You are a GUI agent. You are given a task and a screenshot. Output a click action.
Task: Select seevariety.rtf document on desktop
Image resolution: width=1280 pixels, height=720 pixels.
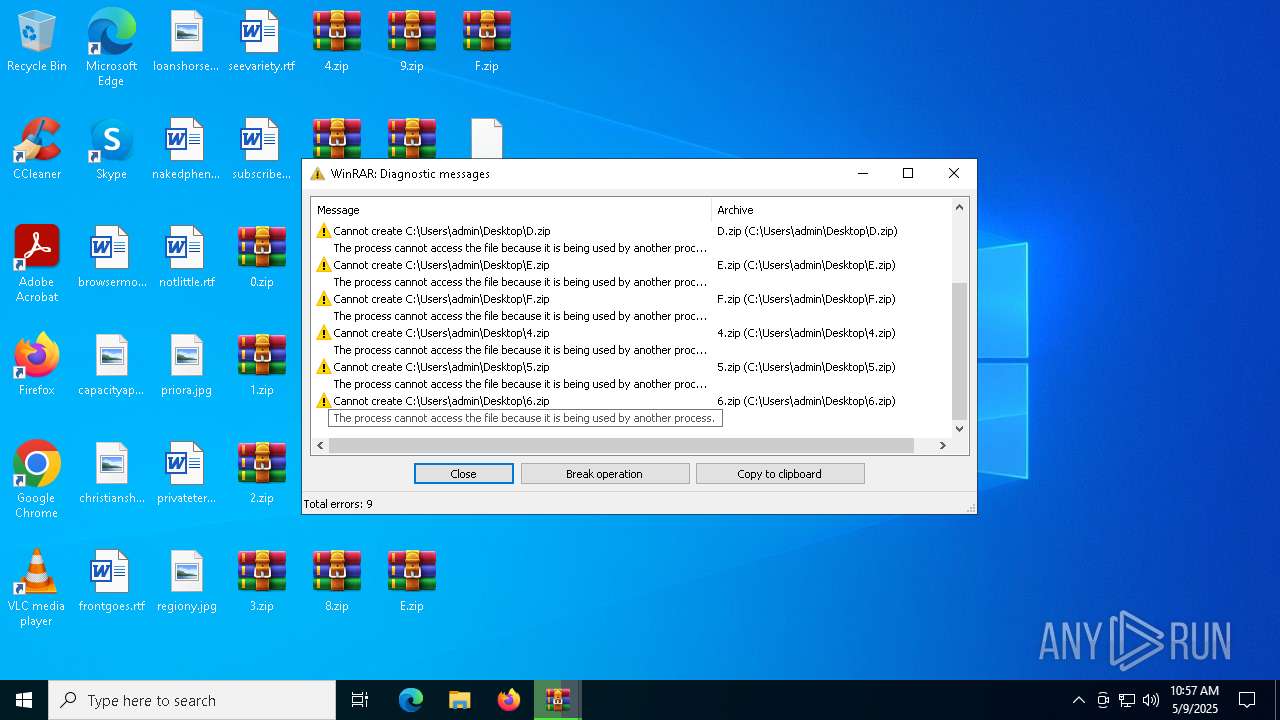click(x=261, y=42)
